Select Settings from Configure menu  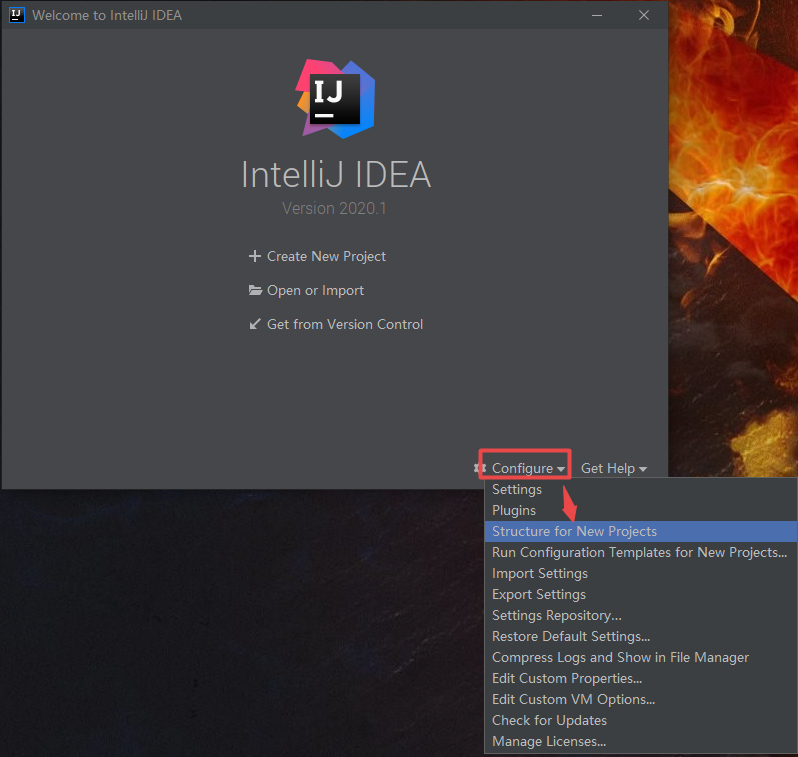pyautogui.click(x=641, y=489)
